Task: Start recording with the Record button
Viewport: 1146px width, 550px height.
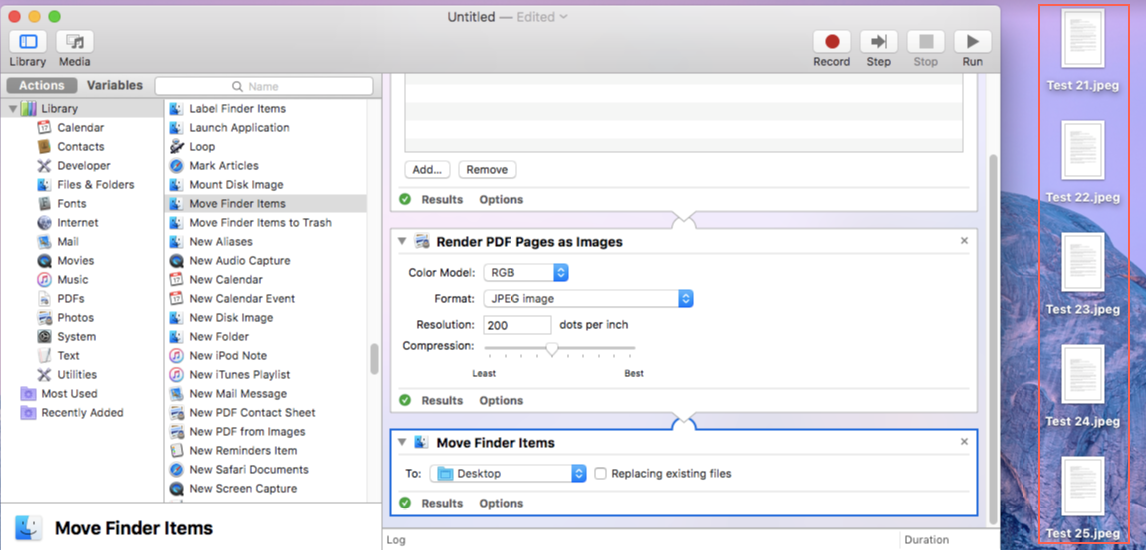Action: (832, 42)
